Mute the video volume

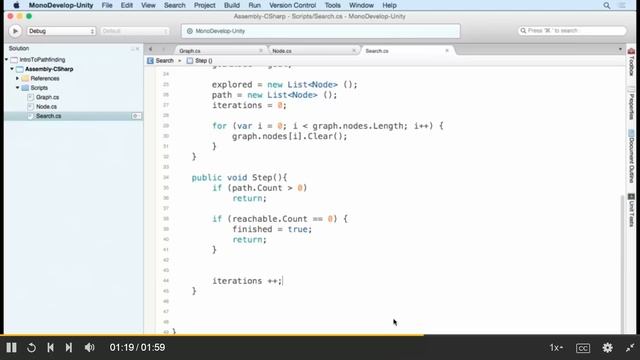point(89,348)
